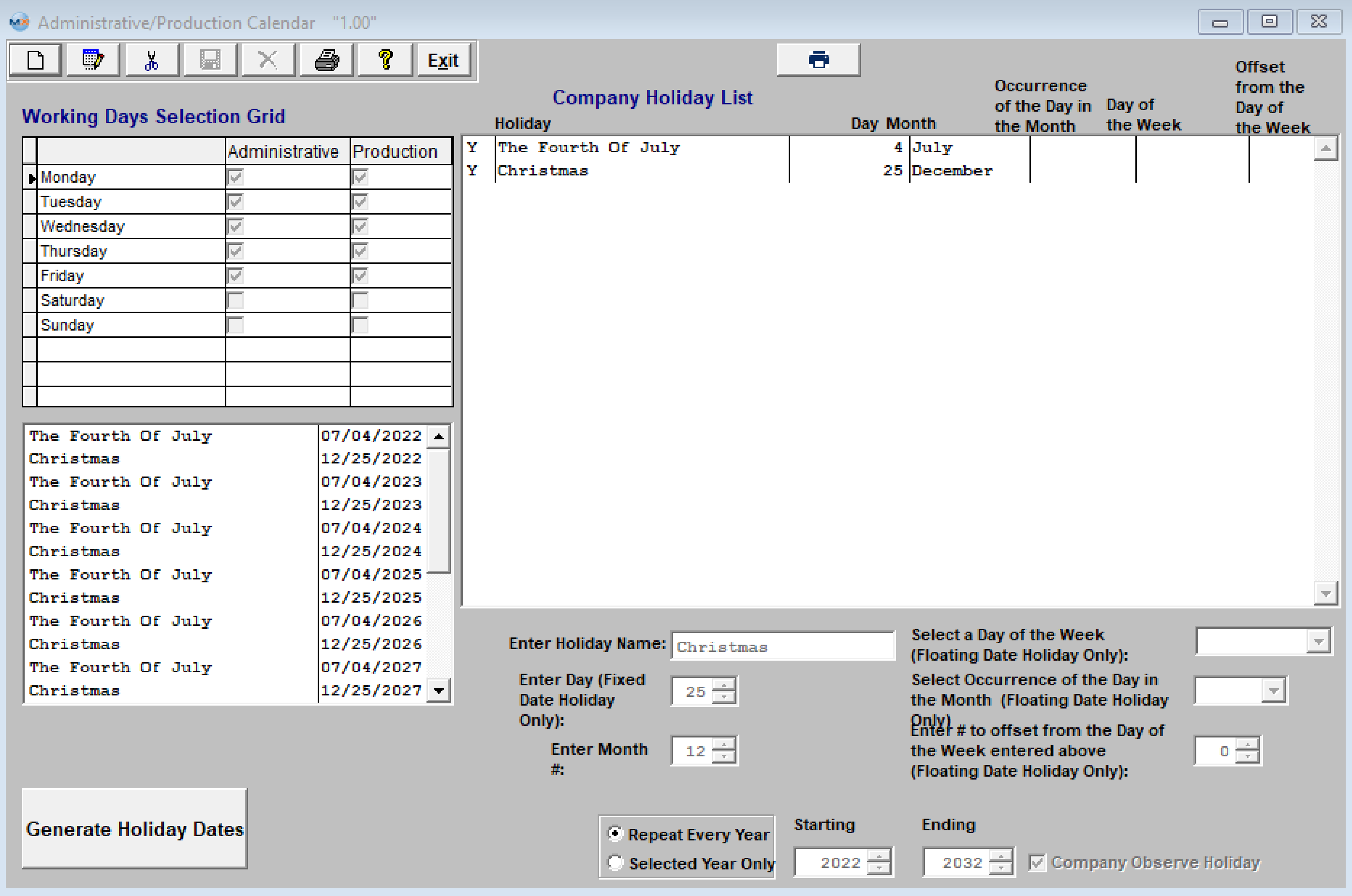Open the Day of the Week dropdown
The height and width of the screenshot is (896, 1352).
(1318, 642)
